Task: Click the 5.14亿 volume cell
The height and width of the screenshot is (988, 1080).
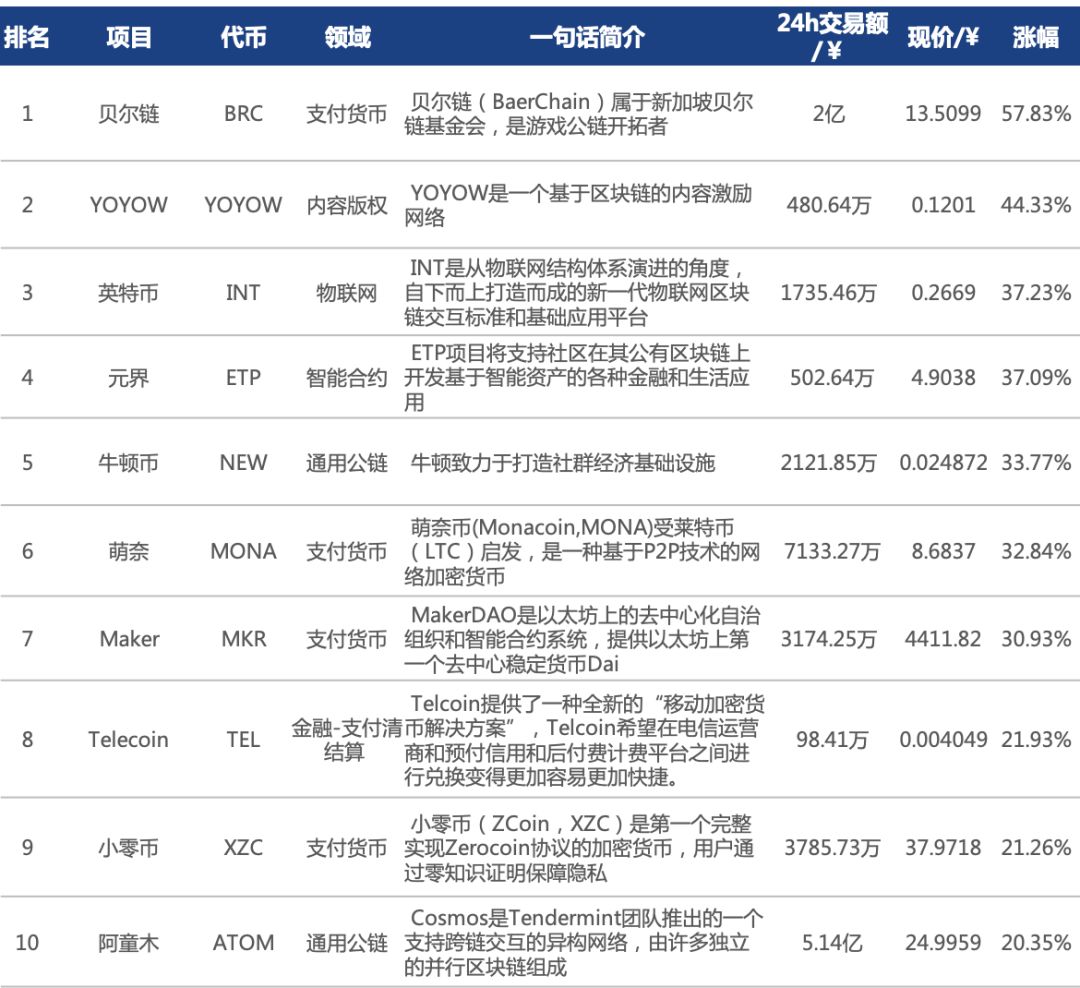Action: (831, 942)
